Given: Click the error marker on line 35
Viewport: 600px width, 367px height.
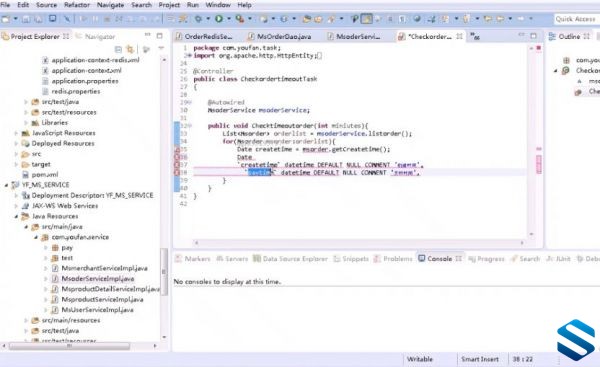Looking at the screenshot, I should [177, 149].
